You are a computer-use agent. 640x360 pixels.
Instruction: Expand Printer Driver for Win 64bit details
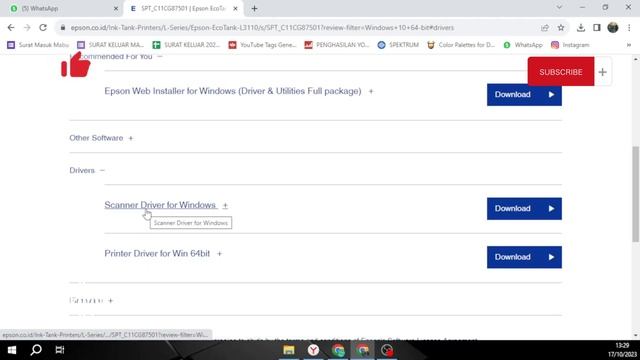(x=219, y=254)
